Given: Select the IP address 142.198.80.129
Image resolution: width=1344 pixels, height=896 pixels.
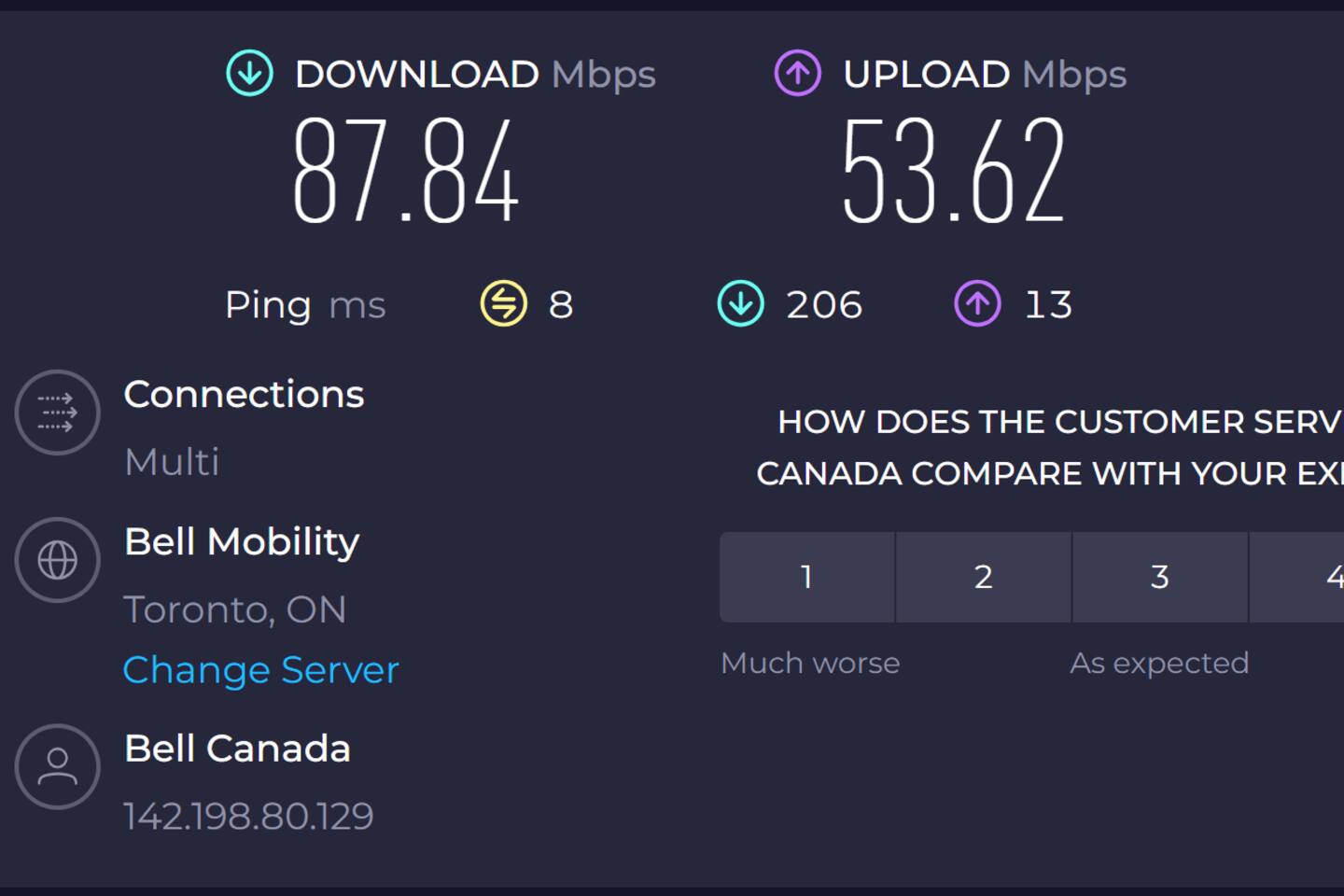Looking at the screenshot, I should (248, 816).
